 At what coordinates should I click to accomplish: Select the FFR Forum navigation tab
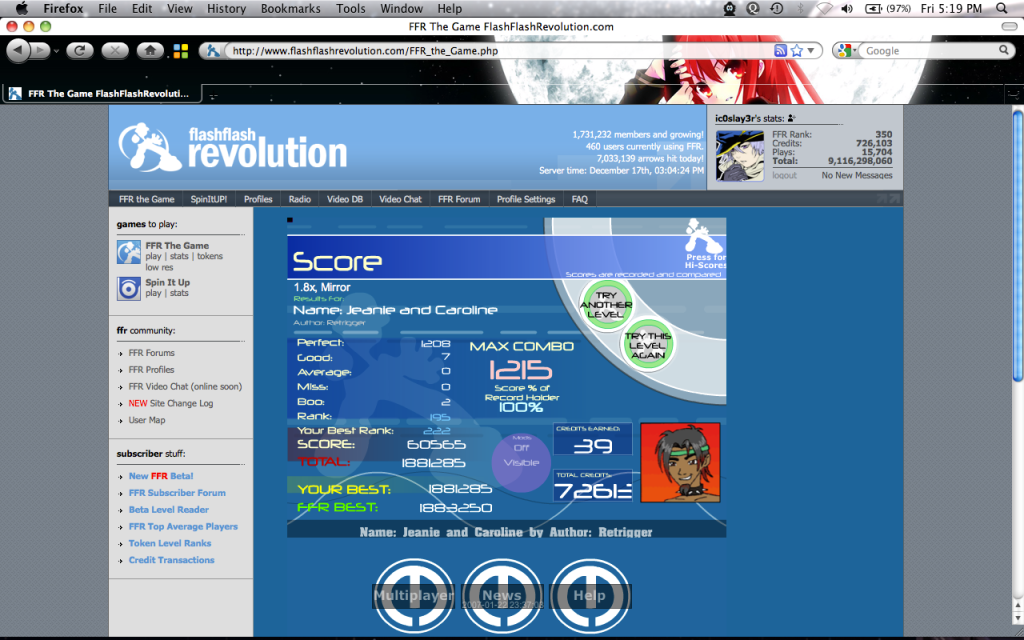tap(459, 199)
